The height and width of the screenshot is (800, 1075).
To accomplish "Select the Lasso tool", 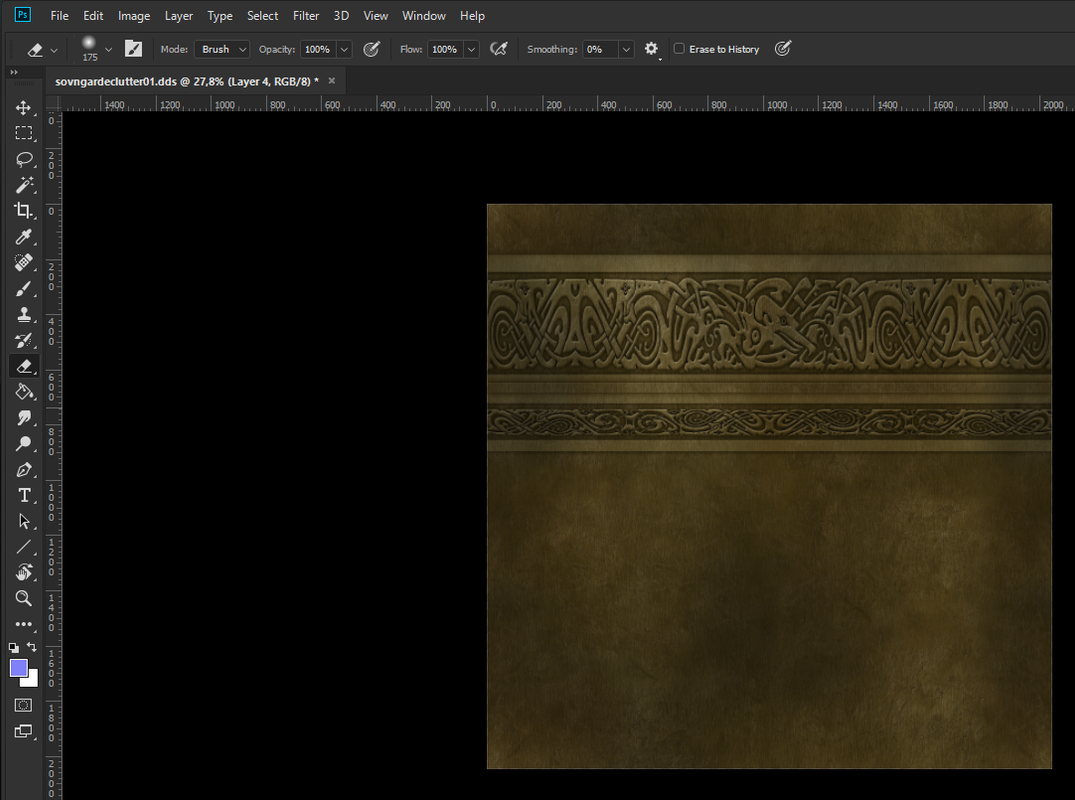I will (x=23, y=159).
